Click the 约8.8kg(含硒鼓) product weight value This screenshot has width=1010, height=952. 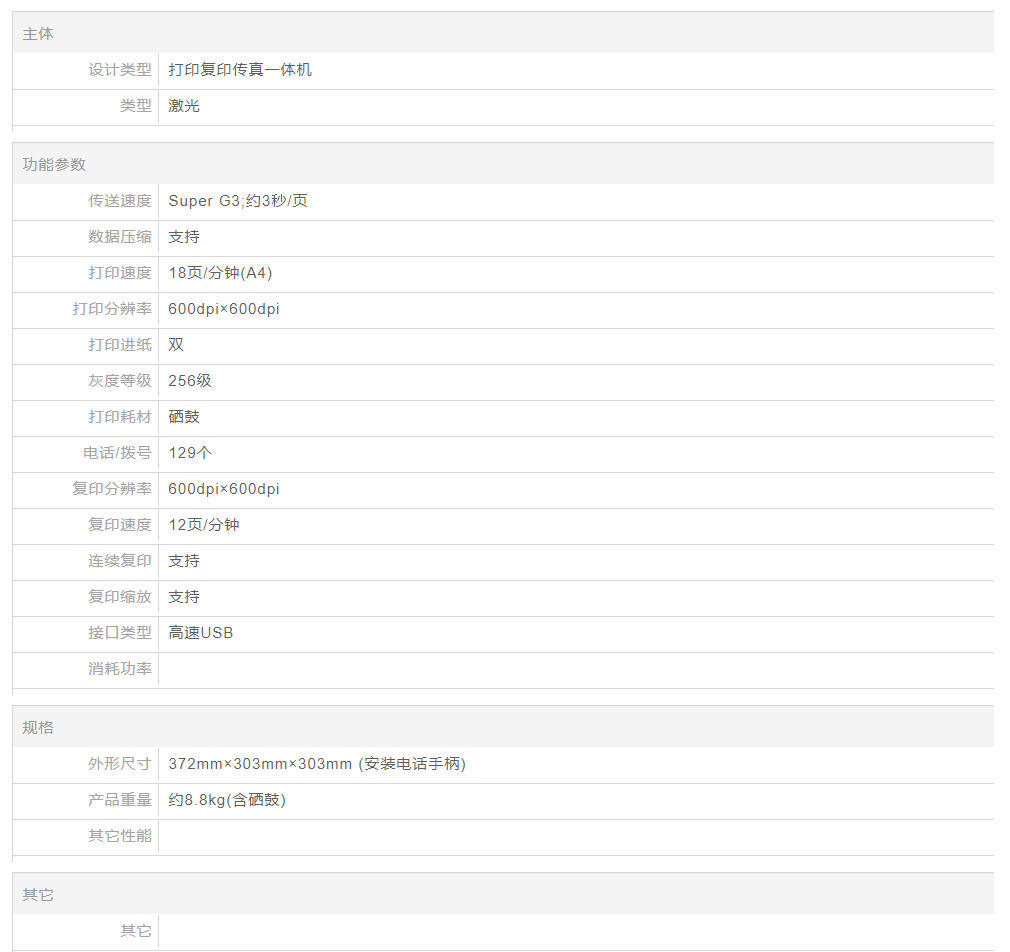[x=227, y=800]
